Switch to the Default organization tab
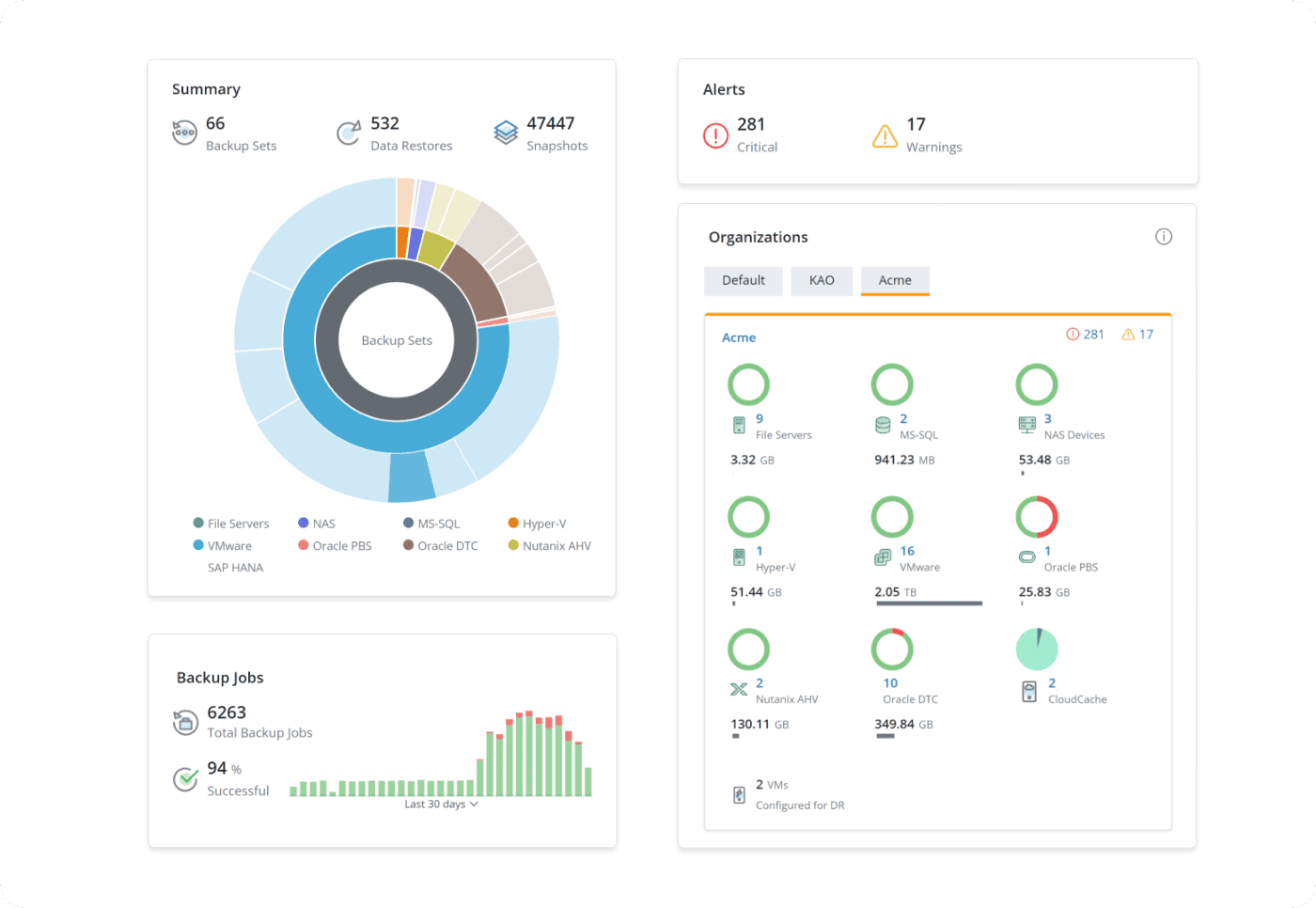This screenshot has width=1316, height=908. [743, 280]
